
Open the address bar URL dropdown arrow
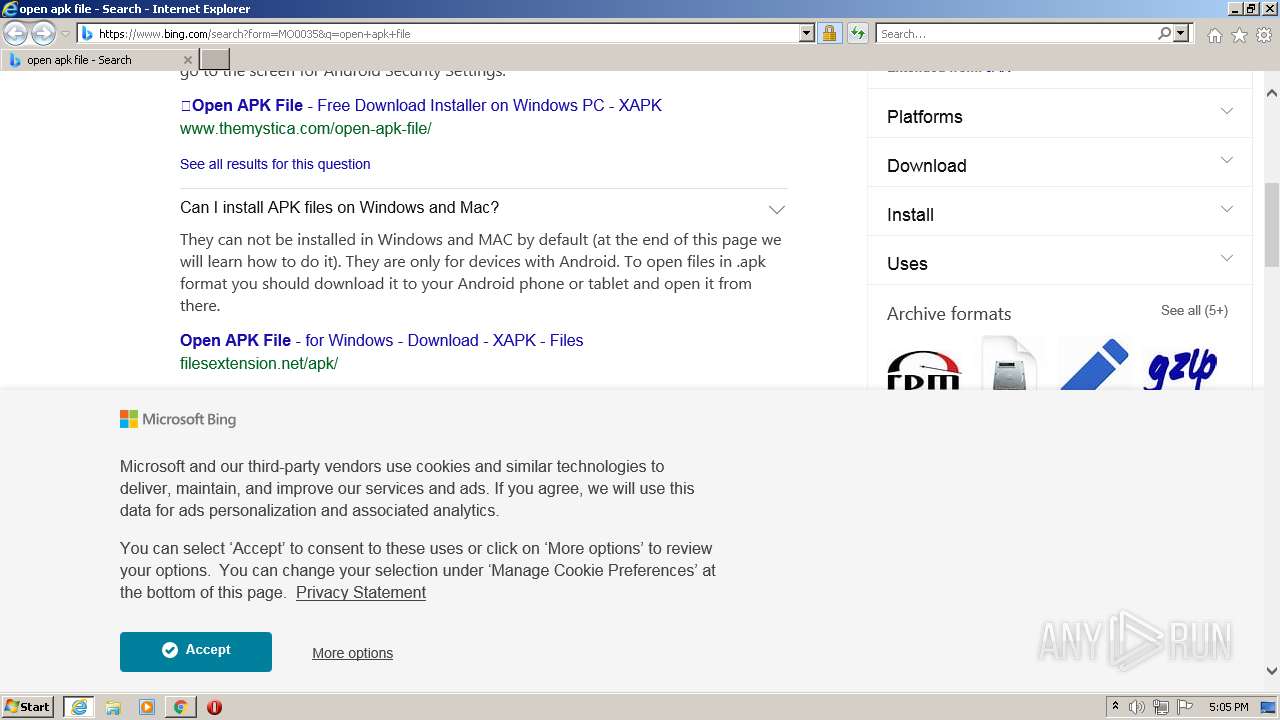coord(807,33)
